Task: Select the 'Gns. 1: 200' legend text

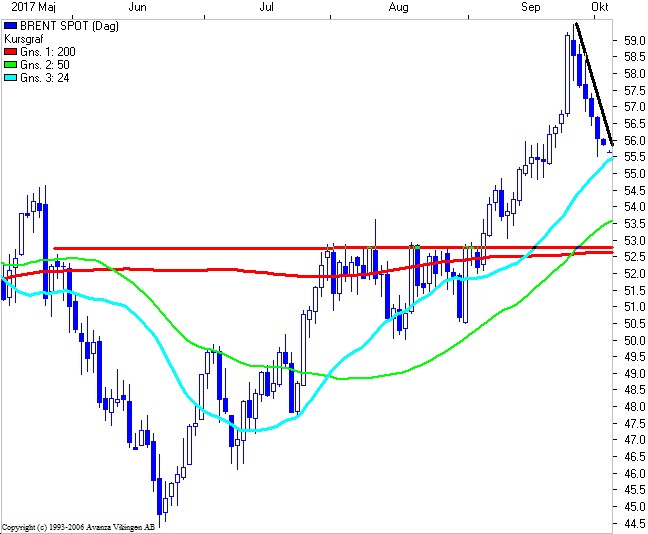Action: pyautogui.click(x=48, y=51)
